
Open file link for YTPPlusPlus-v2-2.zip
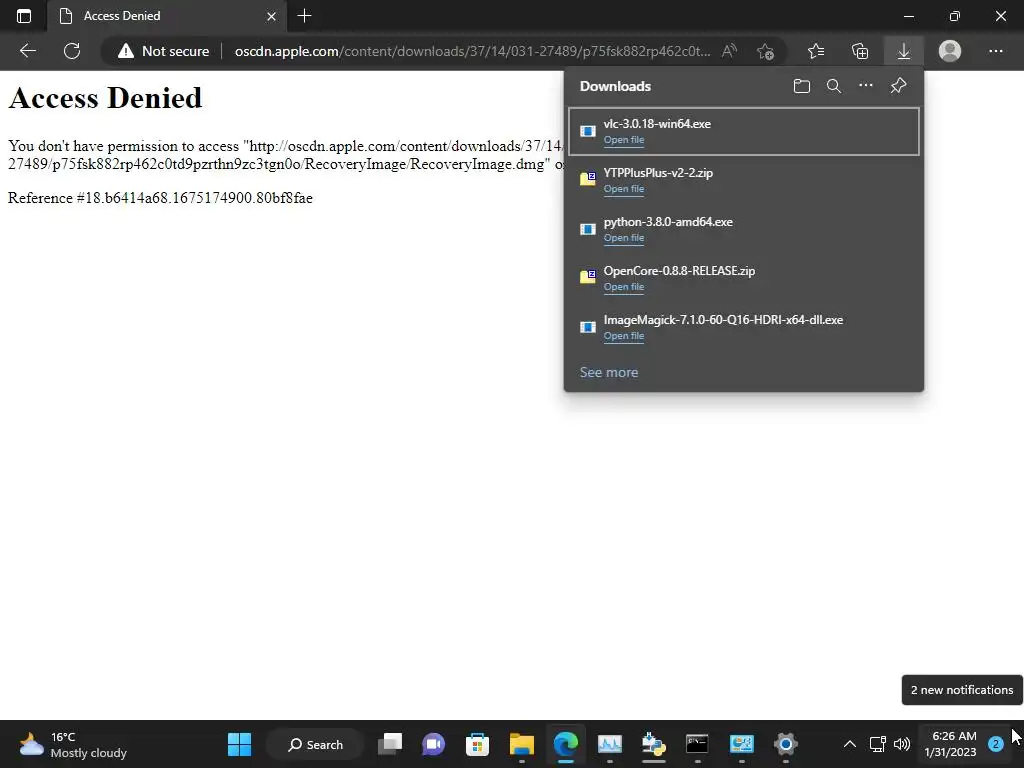[x=624, y=189]
